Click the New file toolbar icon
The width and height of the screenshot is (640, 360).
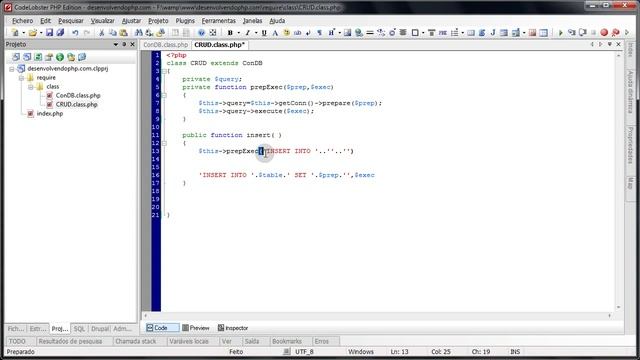point(15,33)
